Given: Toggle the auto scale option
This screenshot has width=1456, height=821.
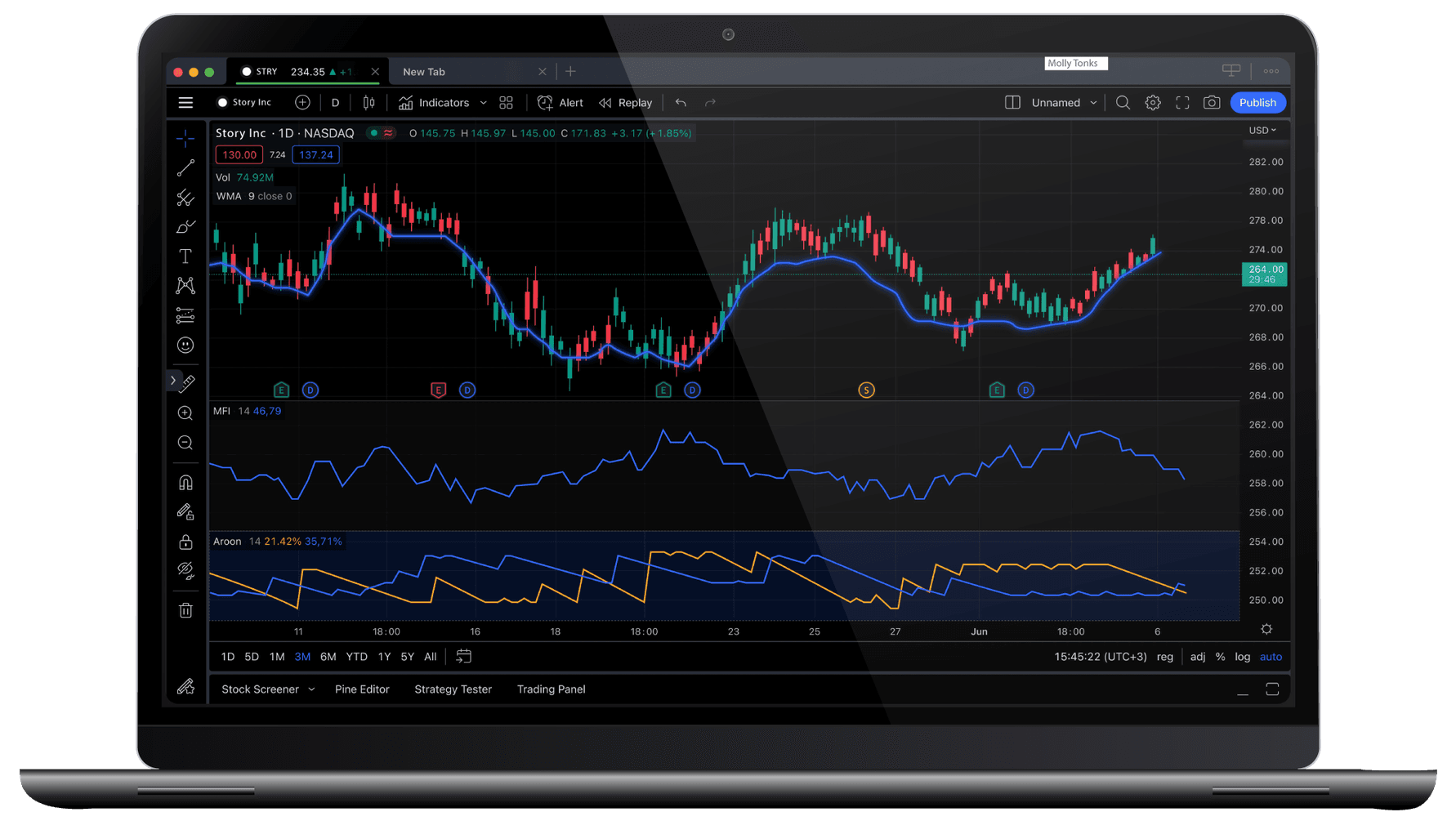Looking at the screenshot, I should [x=1271, y=656].
